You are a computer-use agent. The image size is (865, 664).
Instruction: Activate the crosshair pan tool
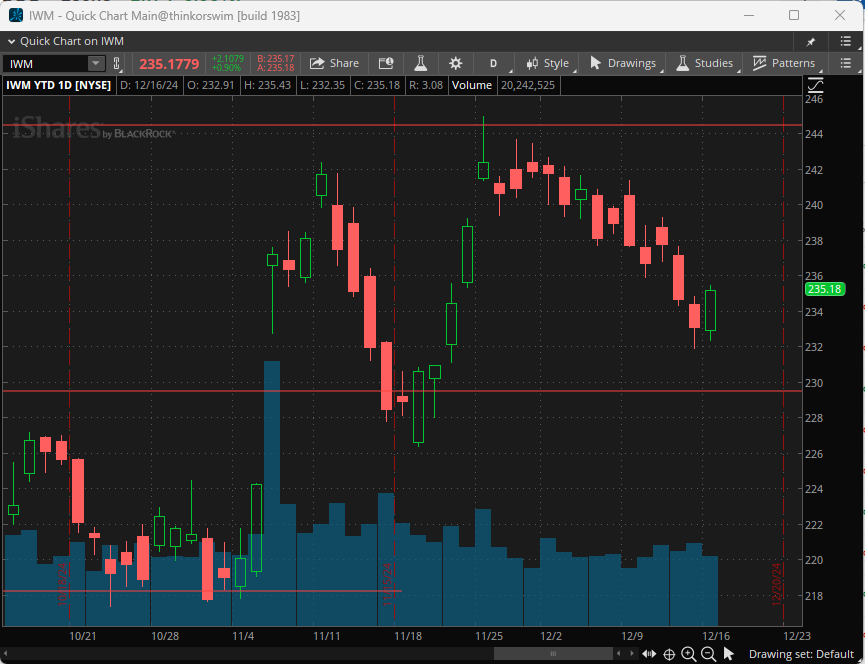click(669, 655)
